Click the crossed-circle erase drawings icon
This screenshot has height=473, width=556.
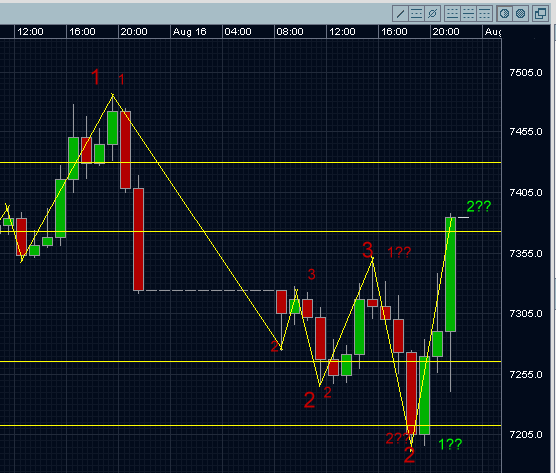coord(433,14)
